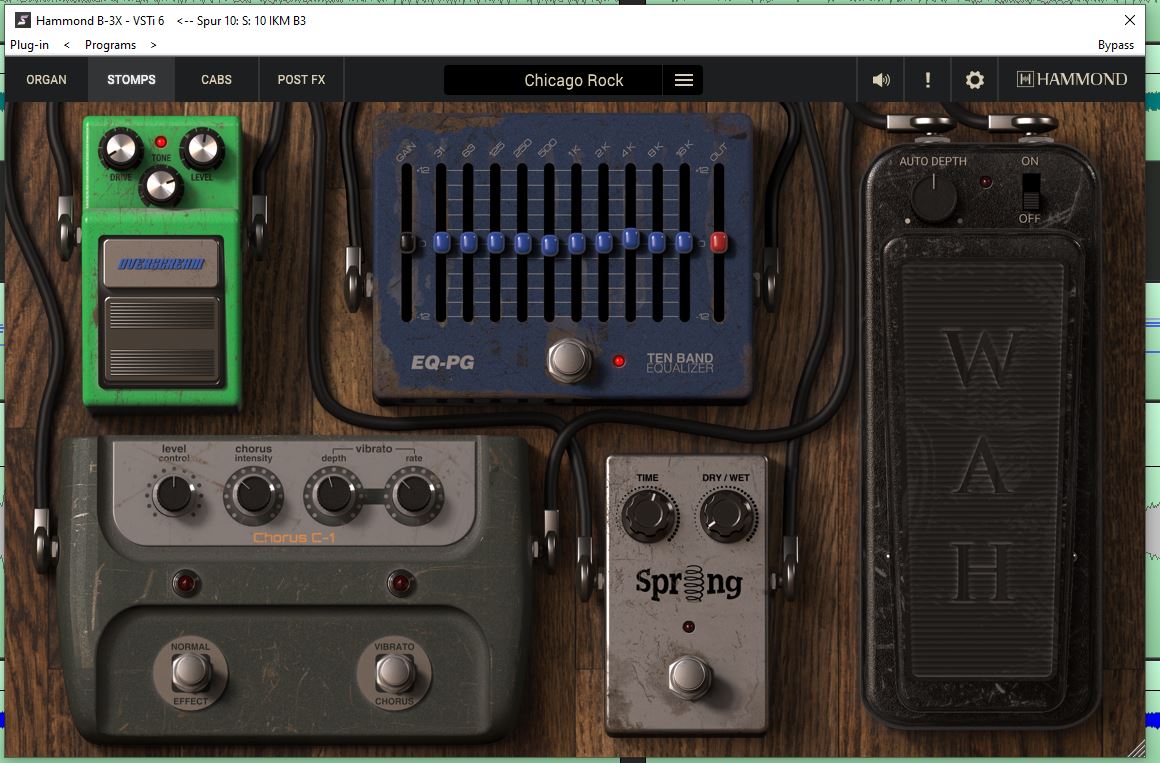Click the EQ 31 Hz band slider

442,242
